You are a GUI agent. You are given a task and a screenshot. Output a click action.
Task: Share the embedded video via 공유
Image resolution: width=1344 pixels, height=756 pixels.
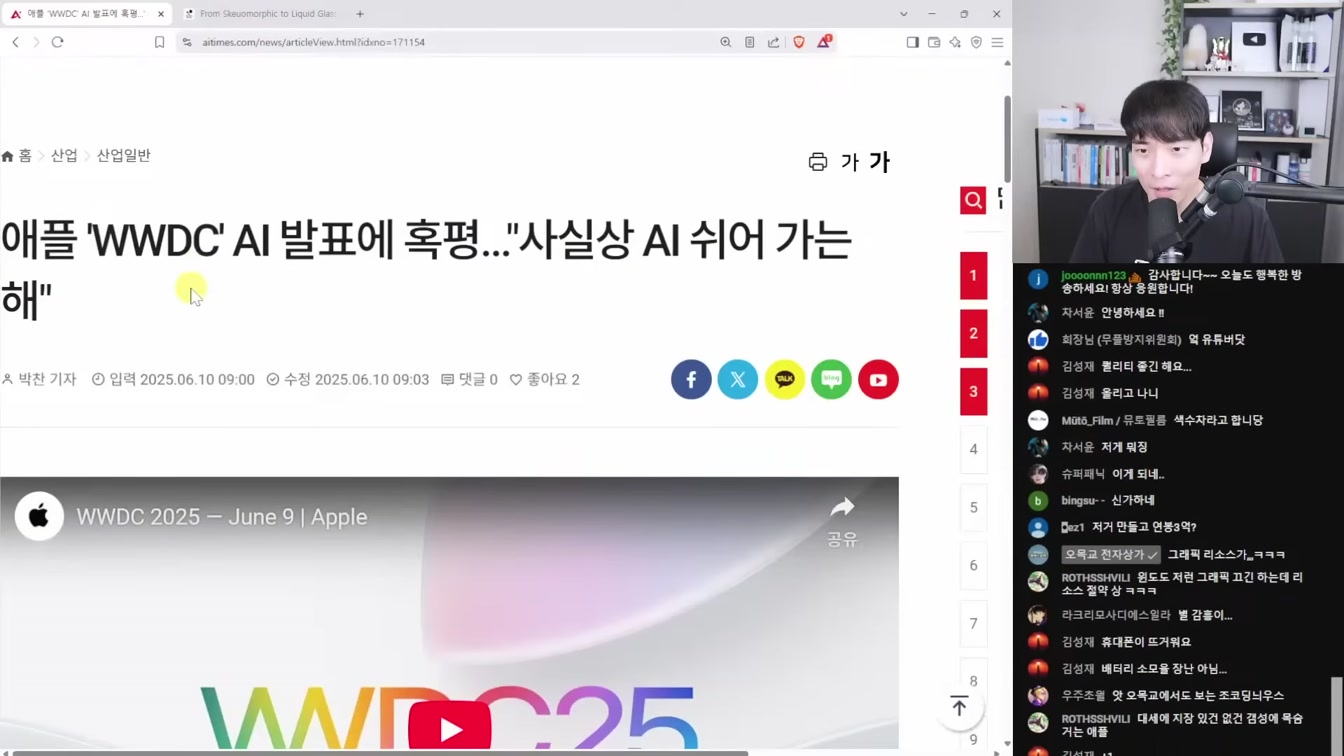tap(842, 521)
